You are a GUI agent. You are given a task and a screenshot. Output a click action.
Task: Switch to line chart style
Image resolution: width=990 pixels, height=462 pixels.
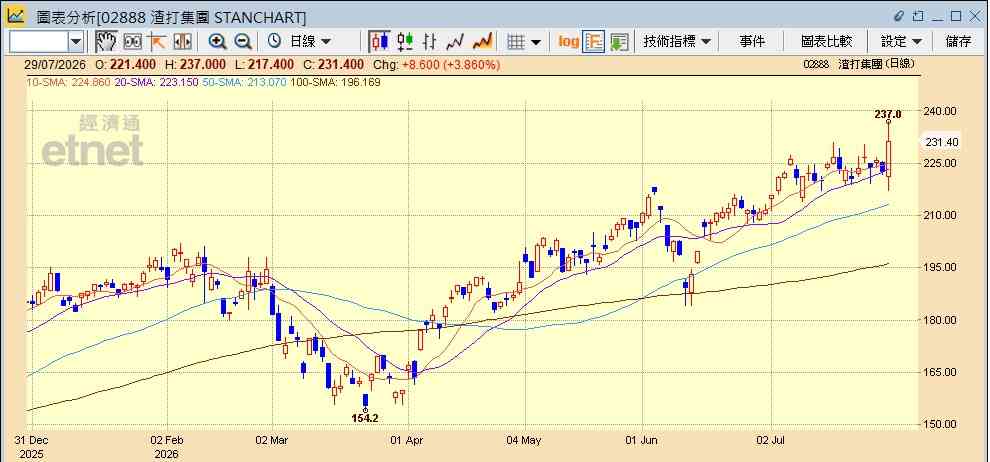tap(455, 42)
